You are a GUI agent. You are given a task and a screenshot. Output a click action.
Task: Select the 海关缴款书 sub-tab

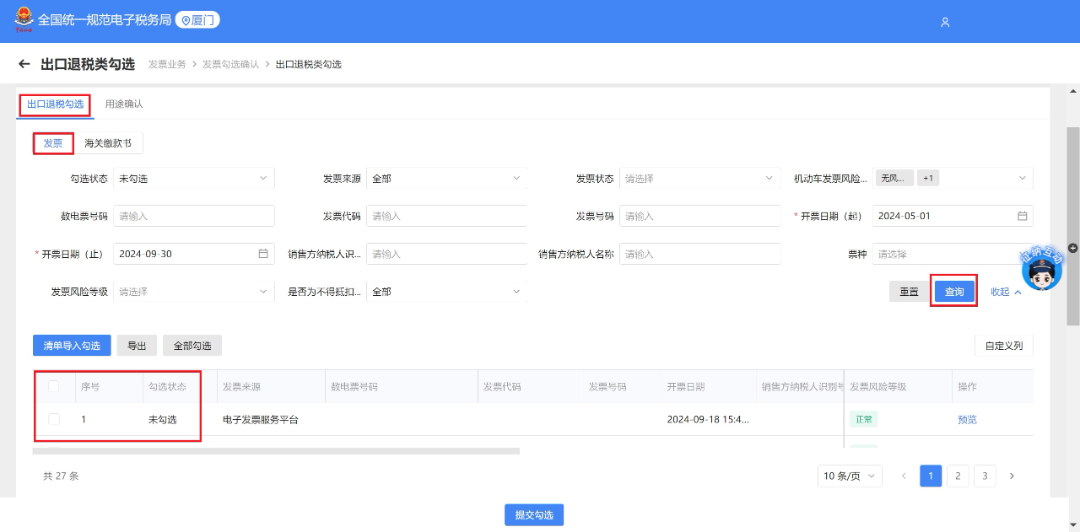(108, 143)
